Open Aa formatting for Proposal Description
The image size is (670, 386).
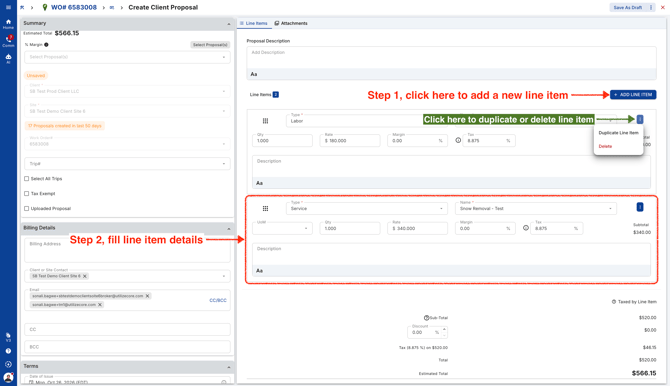[x=254, y=74]
